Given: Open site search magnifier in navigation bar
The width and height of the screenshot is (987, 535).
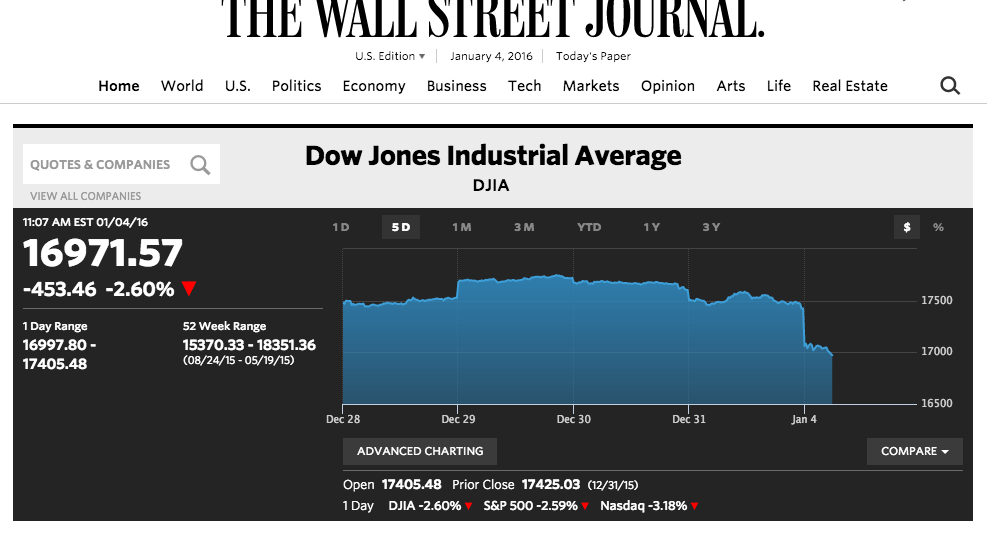Looking at the screenshot, I should click(x=950, y=86).
